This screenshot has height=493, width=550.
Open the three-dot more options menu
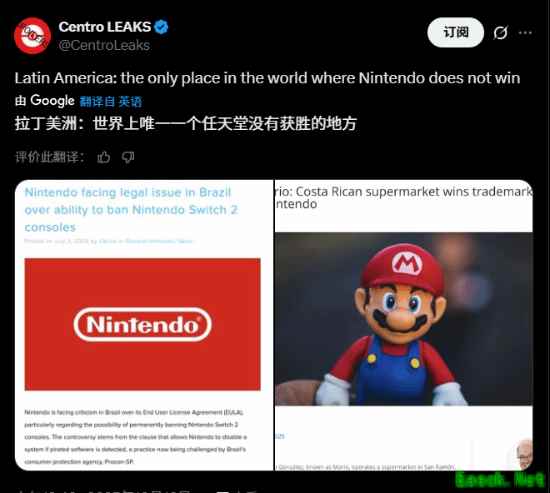pyautogui.click(x=525, y=33)
